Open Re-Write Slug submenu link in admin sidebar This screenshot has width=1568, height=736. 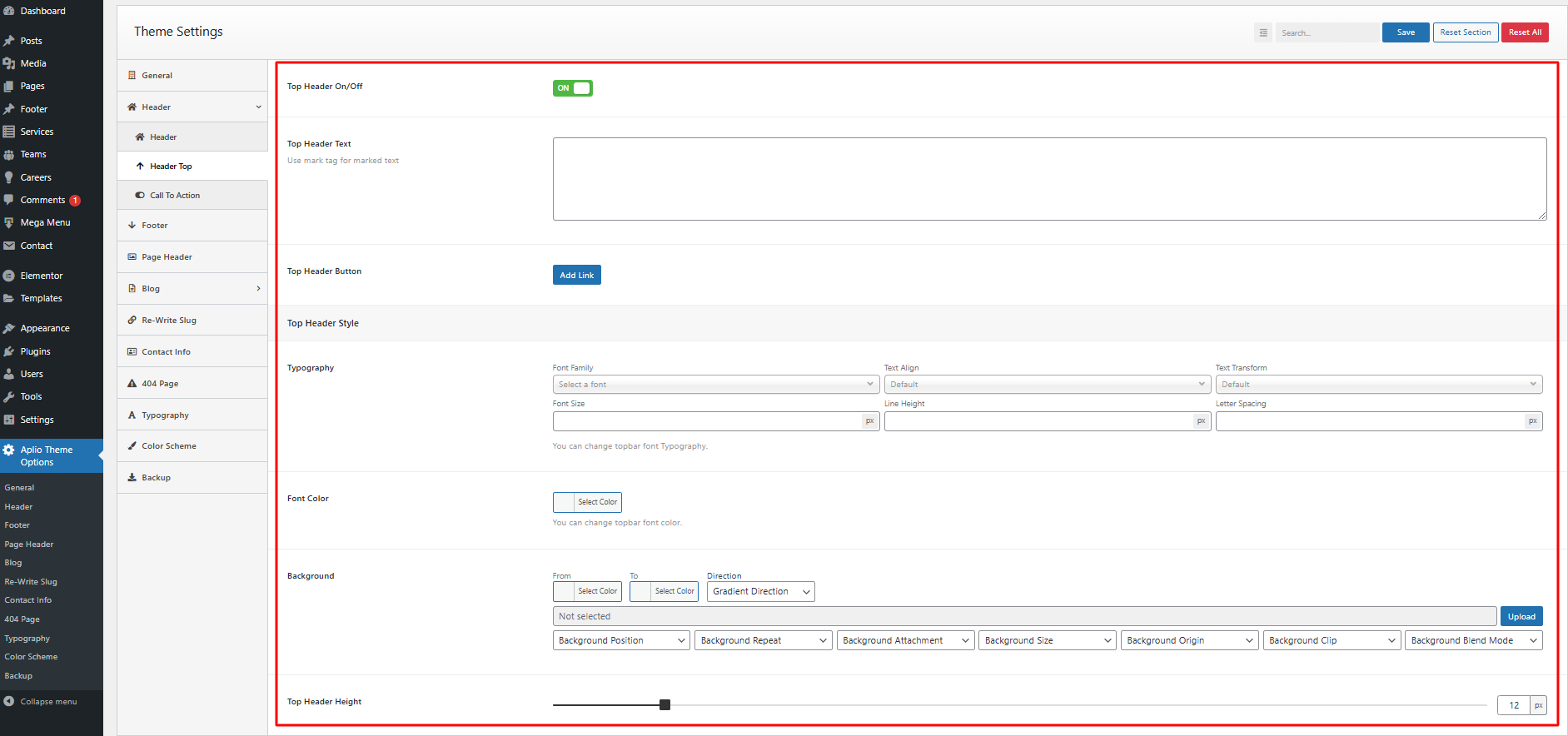click(x=31, y=581)
